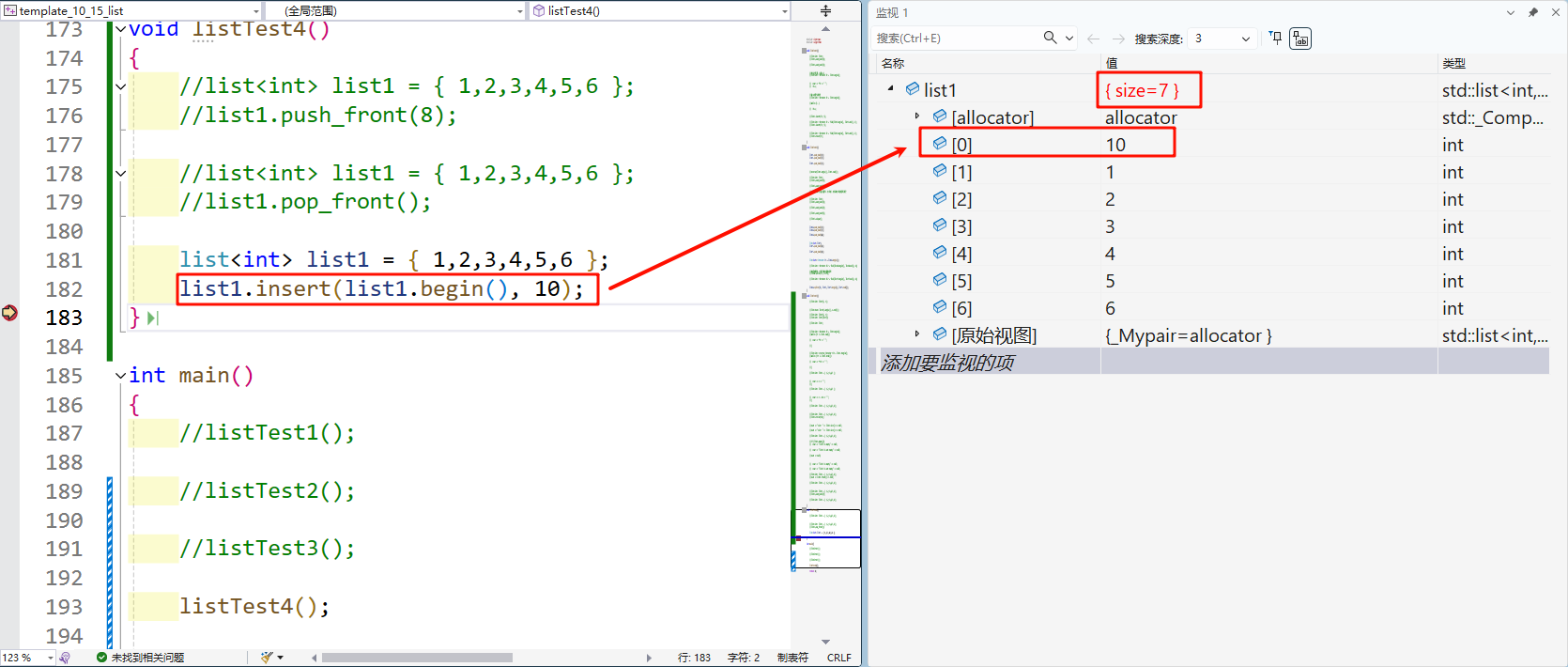Click the elapsed time hint on line 183
Viewport: 1568px width, 667px height.
pyautogui.click(x=153, y=318)
